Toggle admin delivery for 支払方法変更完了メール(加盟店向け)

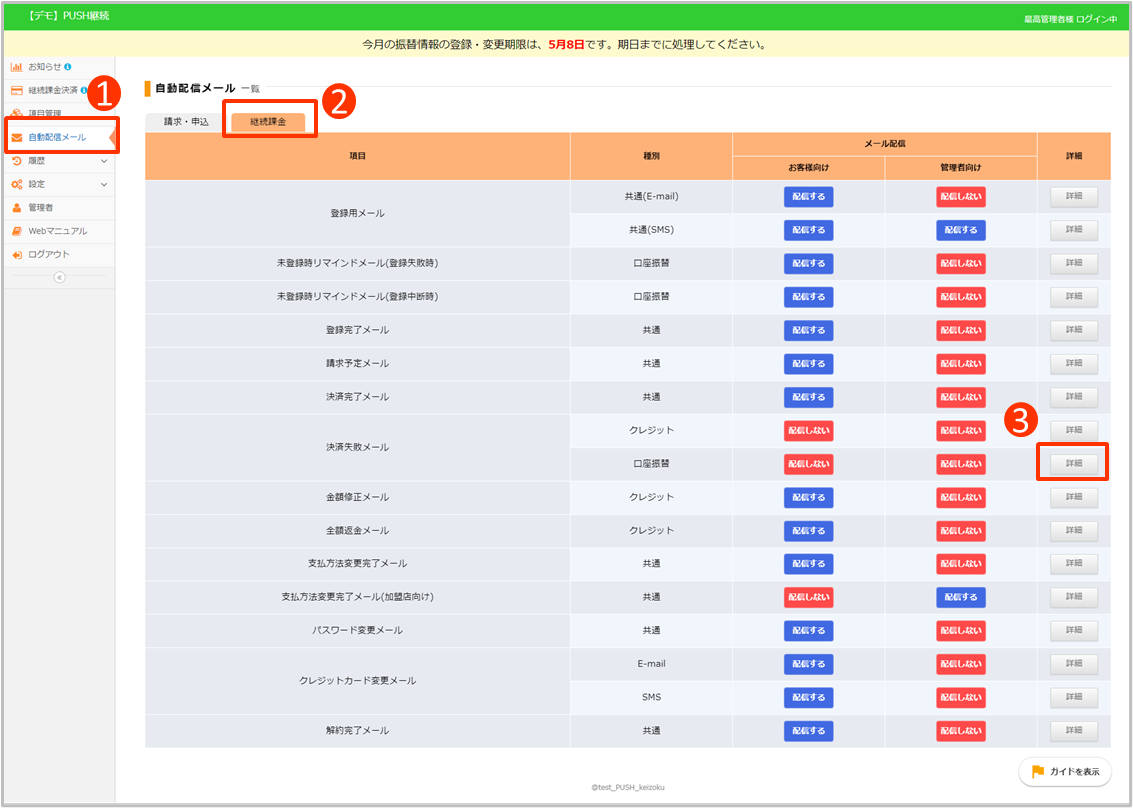(x=960, y=597)
